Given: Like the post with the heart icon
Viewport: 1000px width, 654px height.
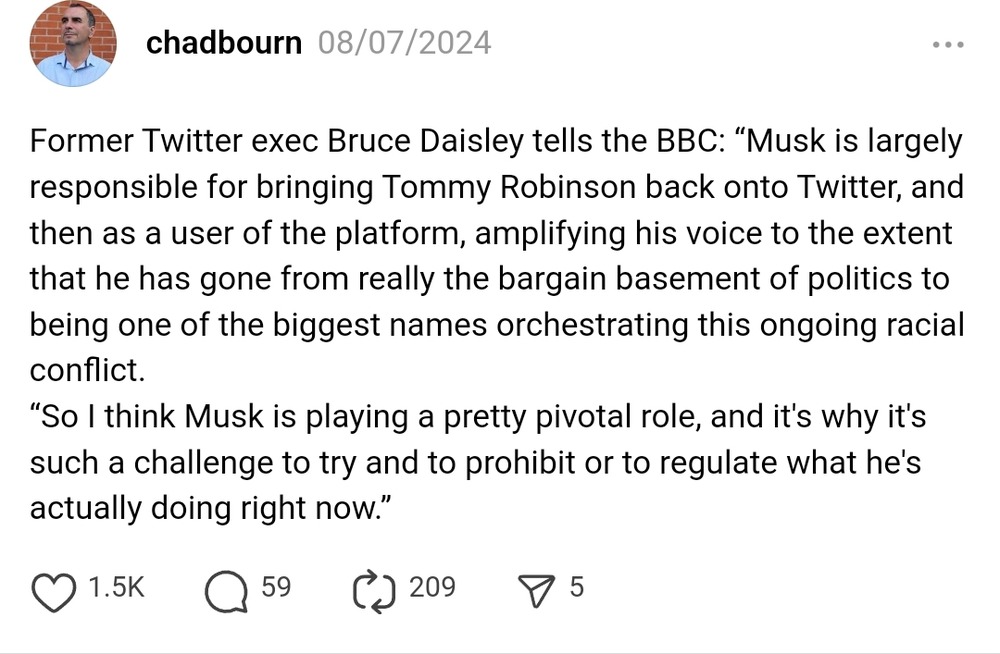Looking at the screenshot, I should tap(55, 589).
